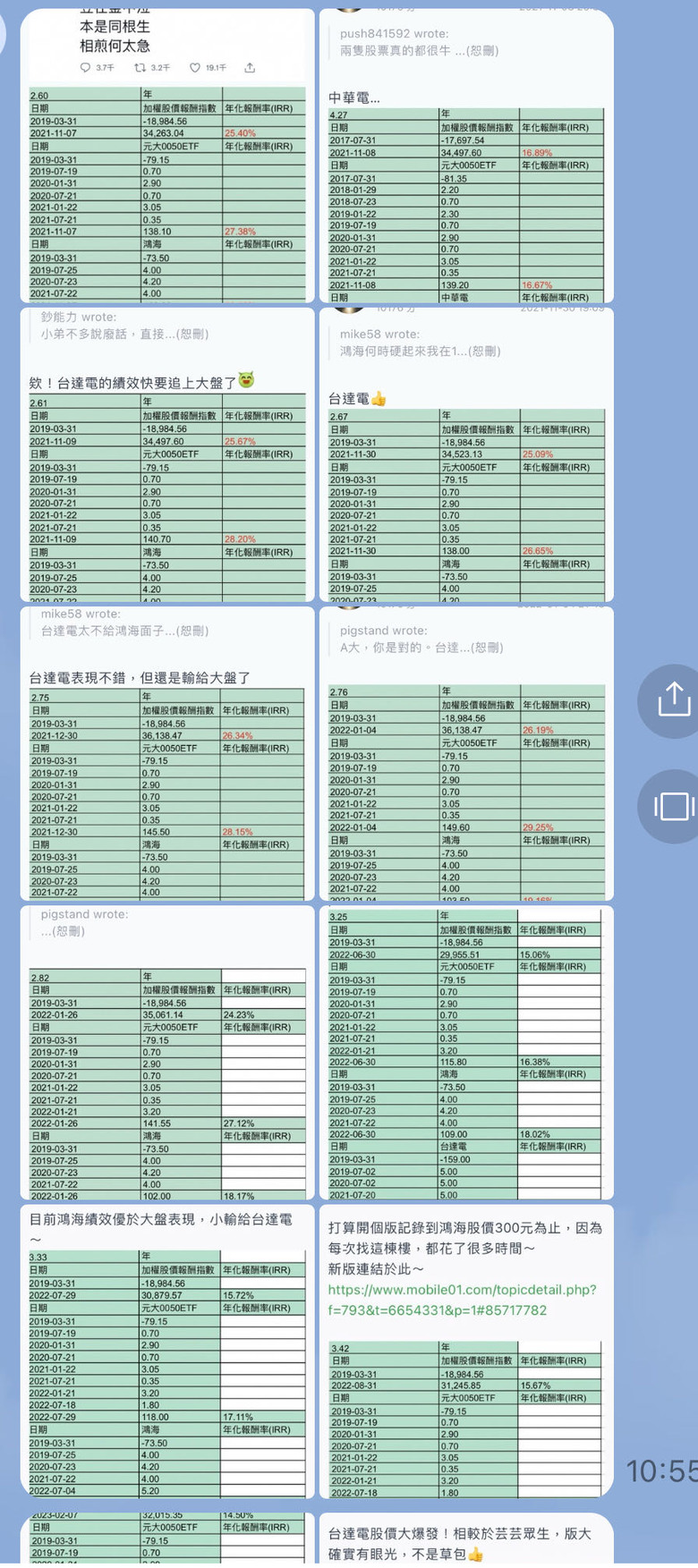The height and width of the screenshot is (1568, 698).
Task: Tap the comment bubble icon beside 3.7千
Action: 85,68
